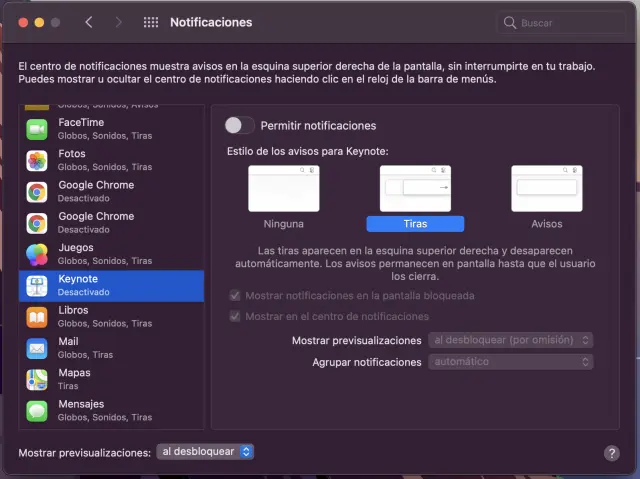This screenshot has height=479, width=640.
Task: Select the Avisos alert style thumbnail
Action: pos(547,188)
